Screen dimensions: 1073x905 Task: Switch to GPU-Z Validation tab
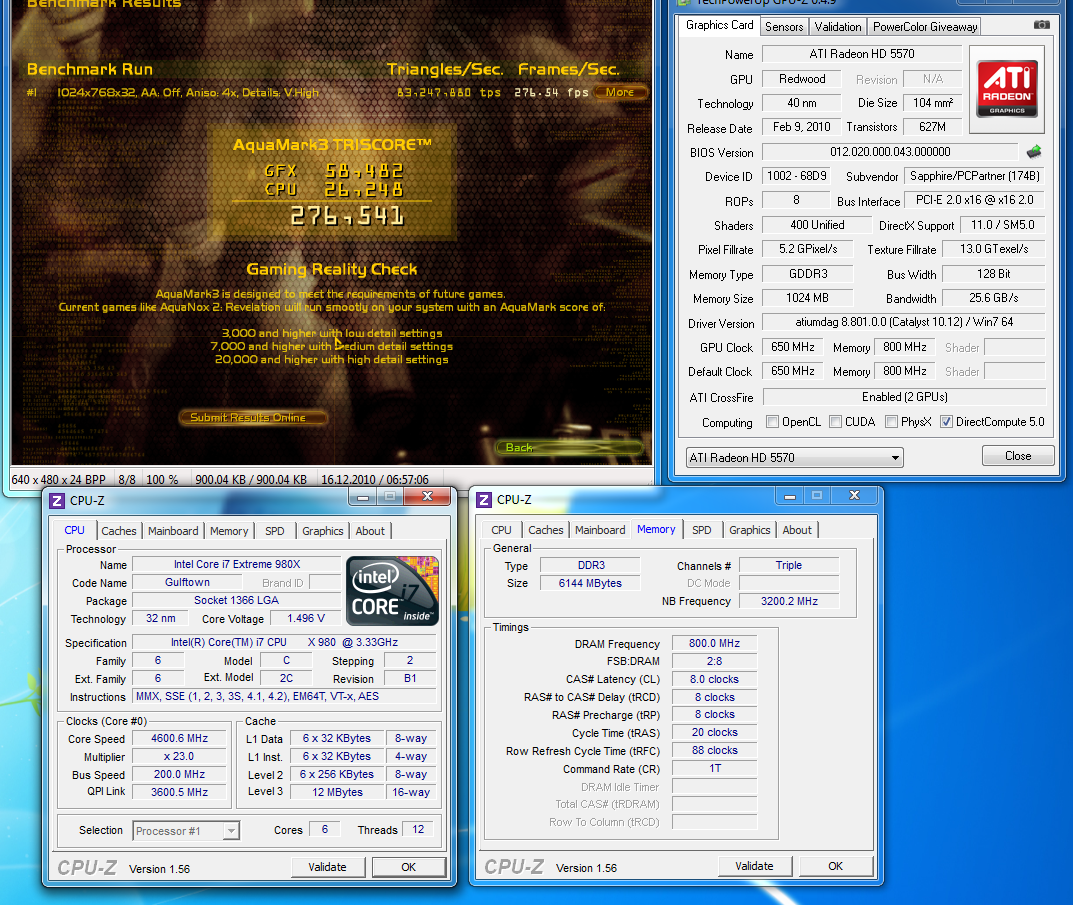[838, 27]
